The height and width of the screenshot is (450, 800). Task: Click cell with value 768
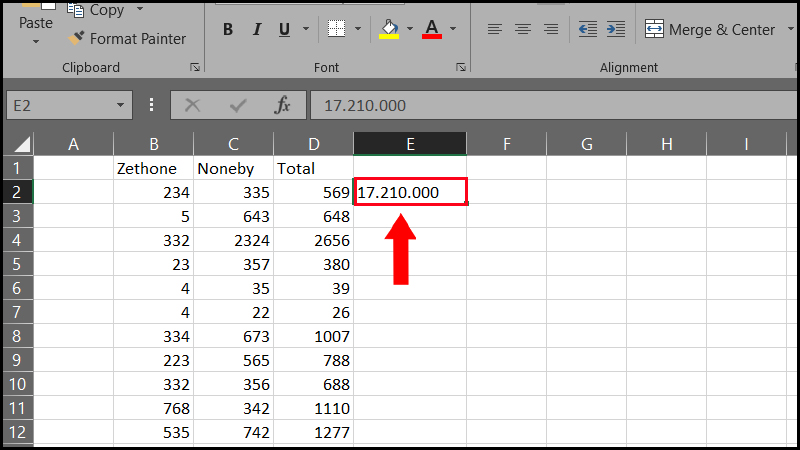pyautogui.click(x=154, y=408)
